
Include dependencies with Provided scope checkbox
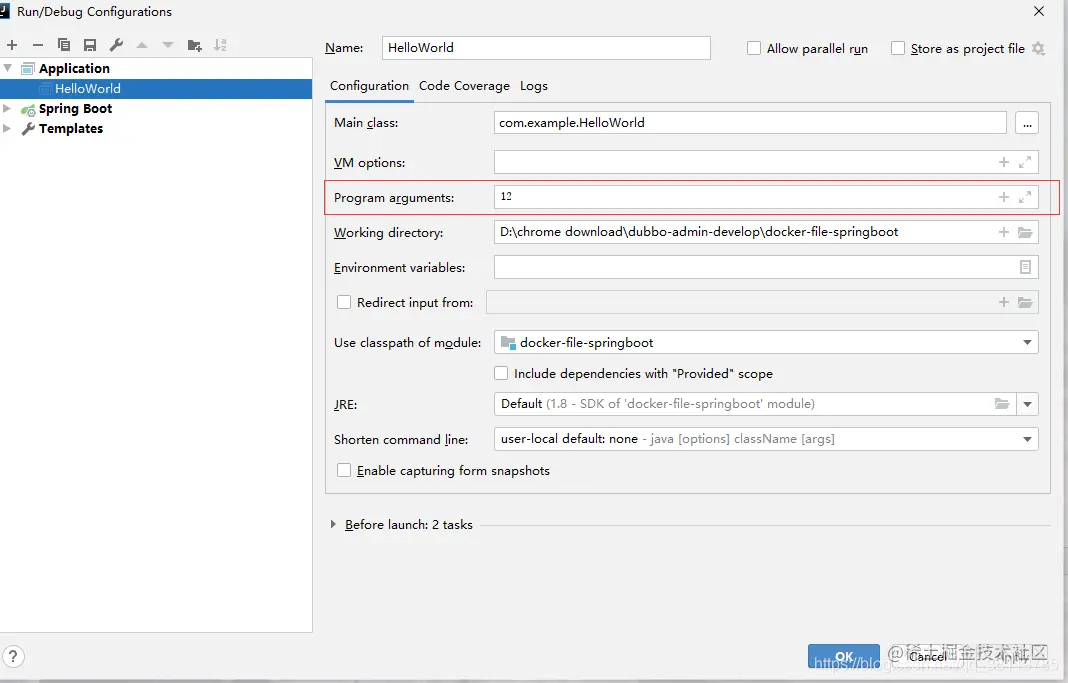coord(501,373)
